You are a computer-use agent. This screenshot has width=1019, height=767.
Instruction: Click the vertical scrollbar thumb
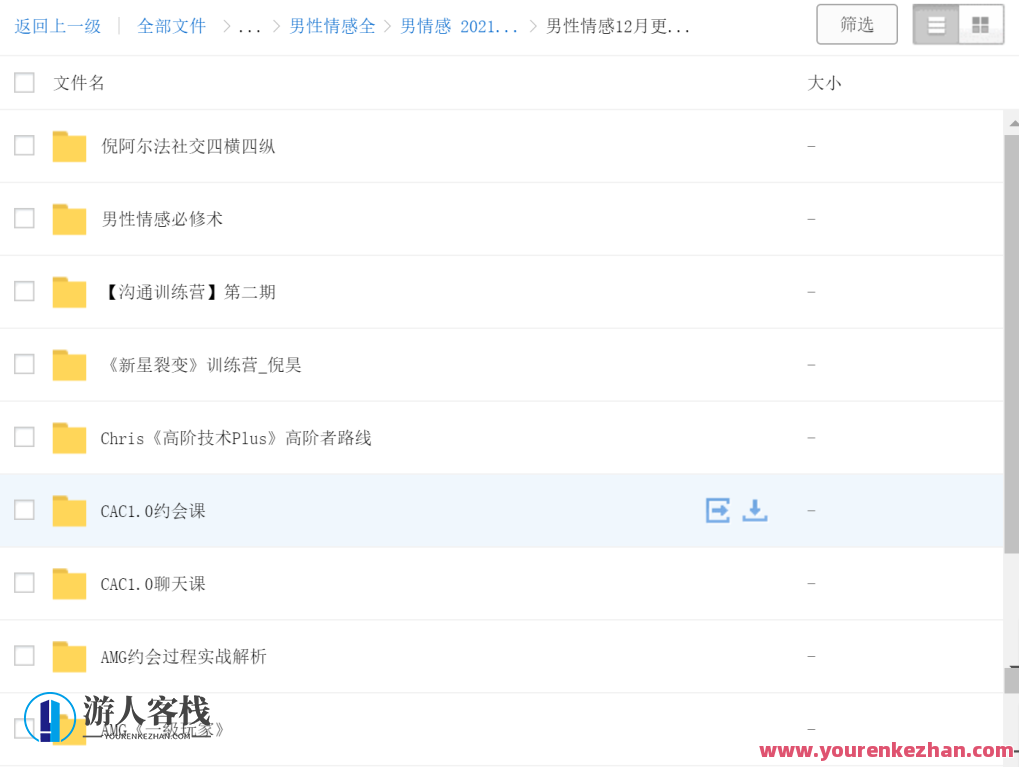(1011, 344)
